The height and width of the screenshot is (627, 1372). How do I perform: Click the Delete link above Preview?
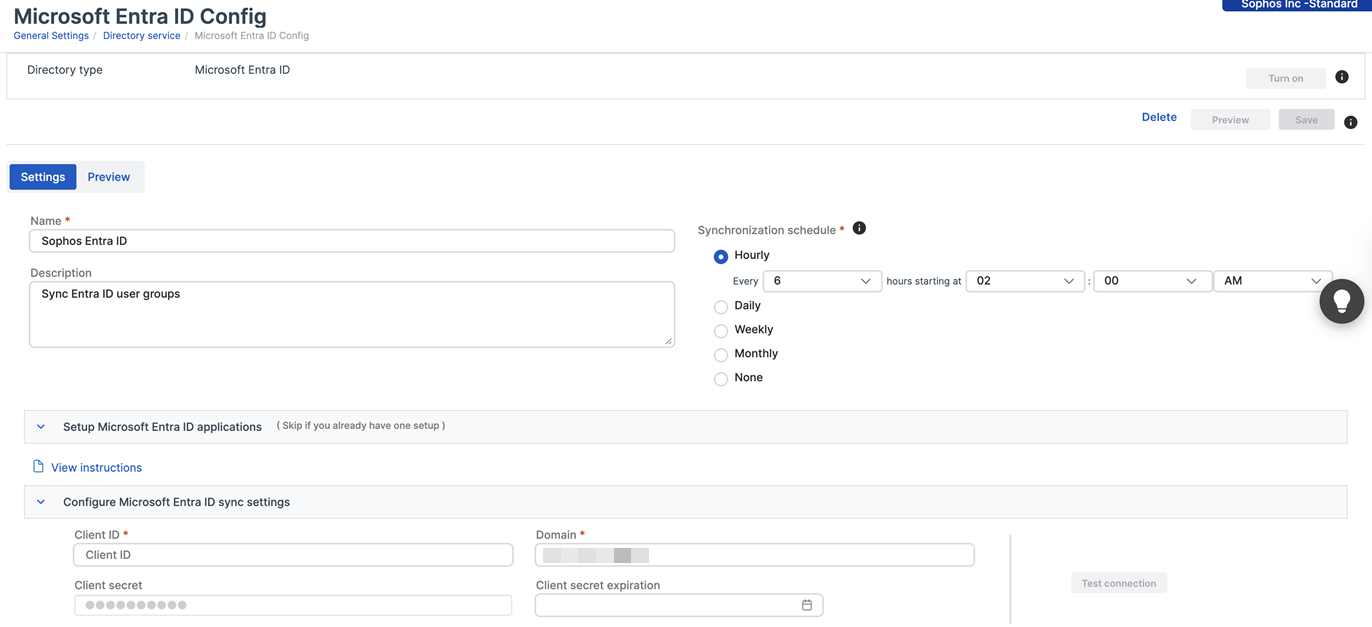pyautogui.click(x=1158, y=117)
